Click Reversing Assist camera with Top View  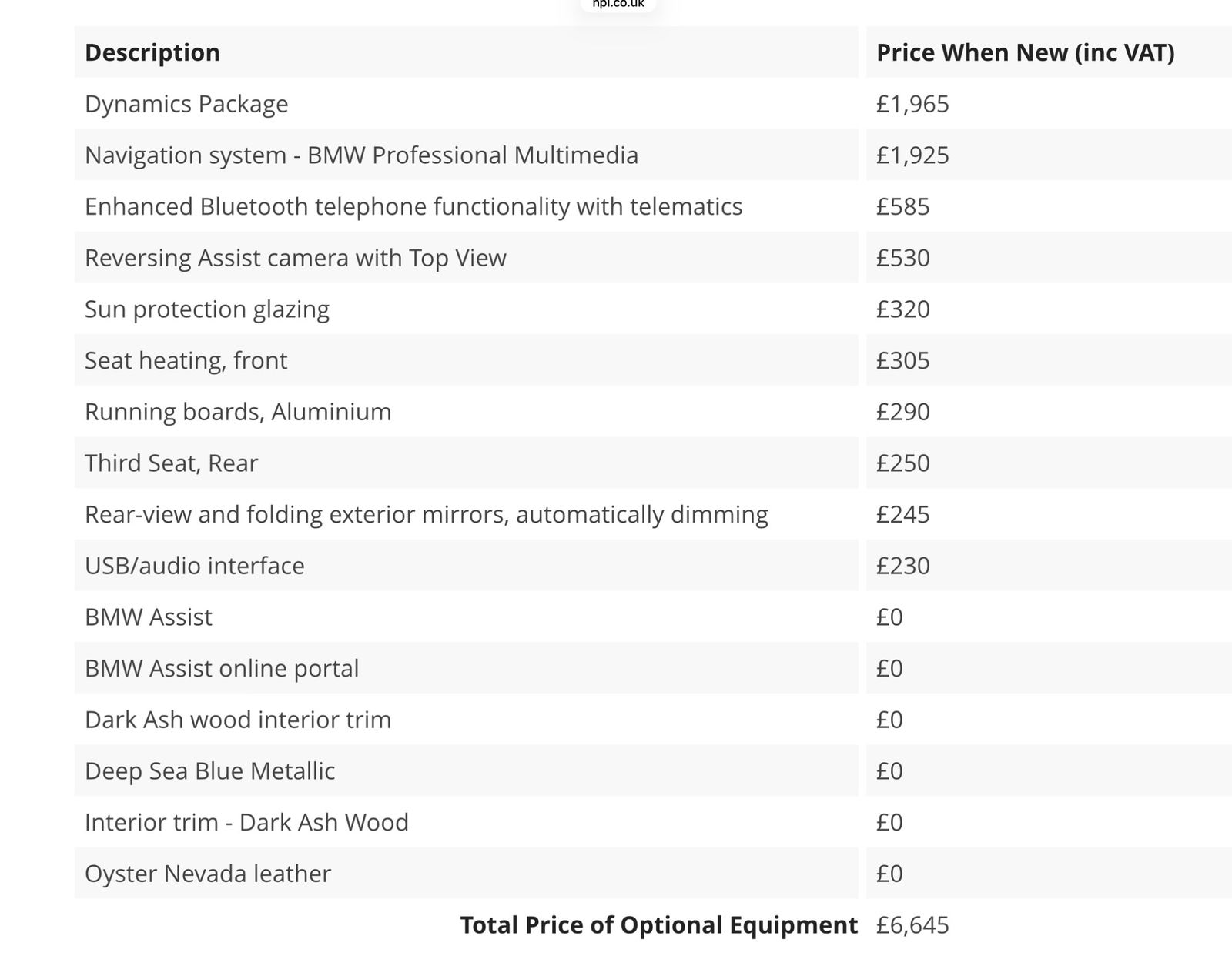tap(296, 258)
